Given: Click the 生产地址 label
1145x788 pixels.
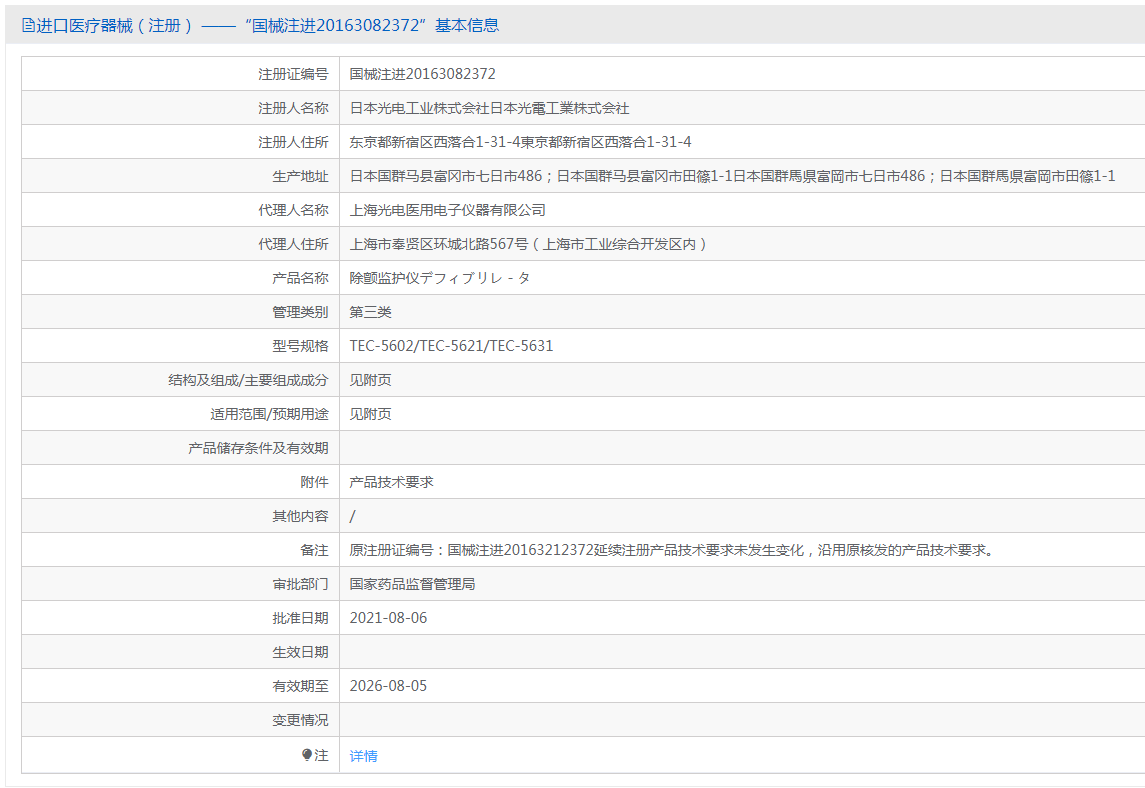Looking at the screenshot, I should [x=300, y=176].
